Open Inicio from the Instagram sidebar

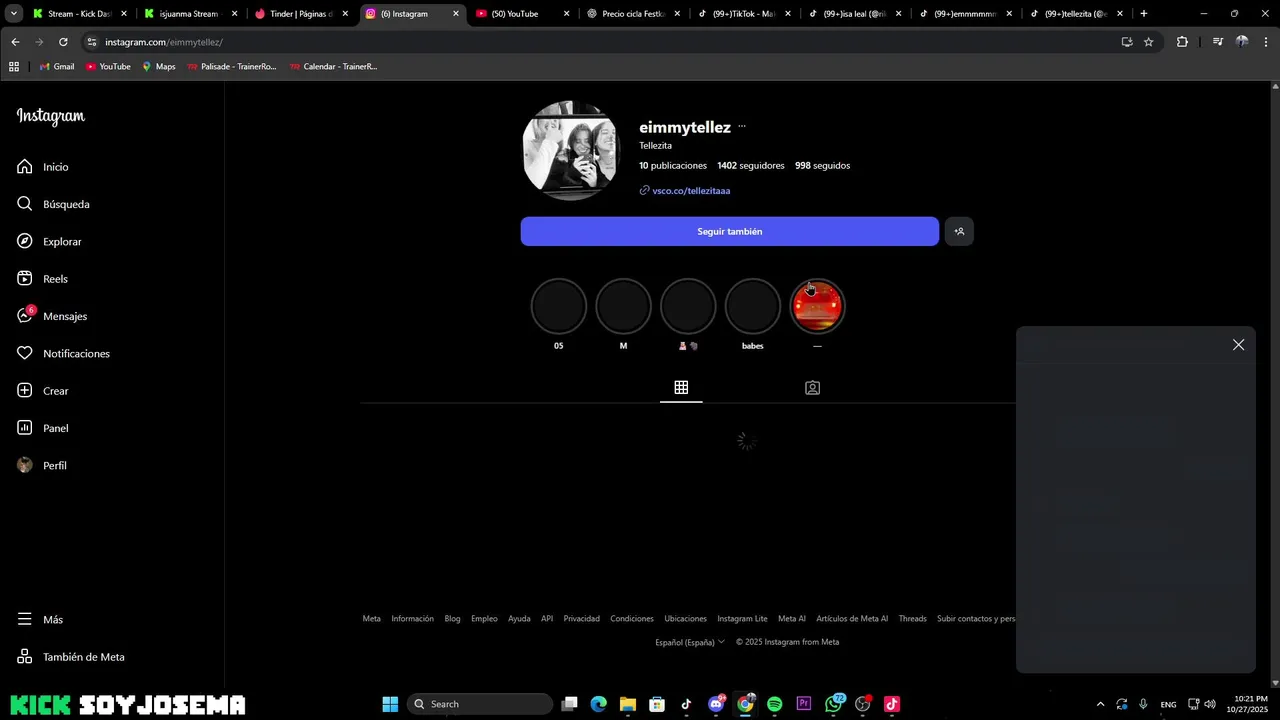[x=43, y=167]
